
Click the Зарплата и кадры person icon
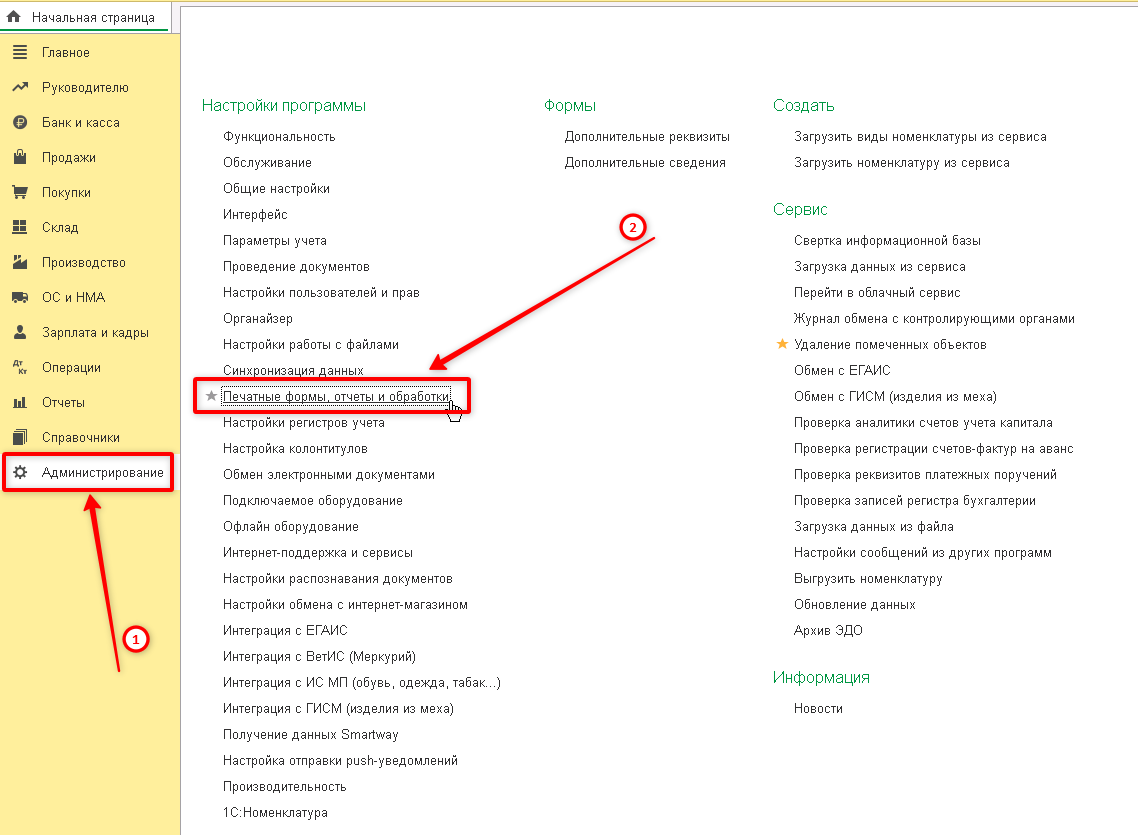point(20,332)
